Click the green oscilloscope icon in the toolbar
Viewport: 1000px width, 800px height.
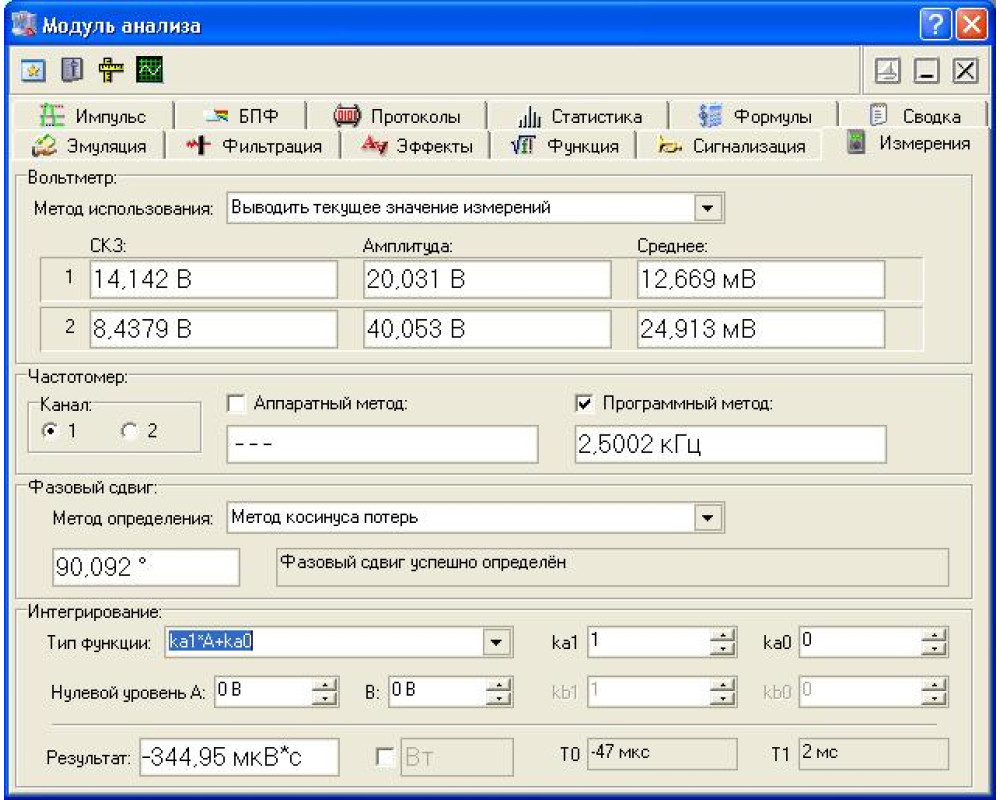(150, 71)
